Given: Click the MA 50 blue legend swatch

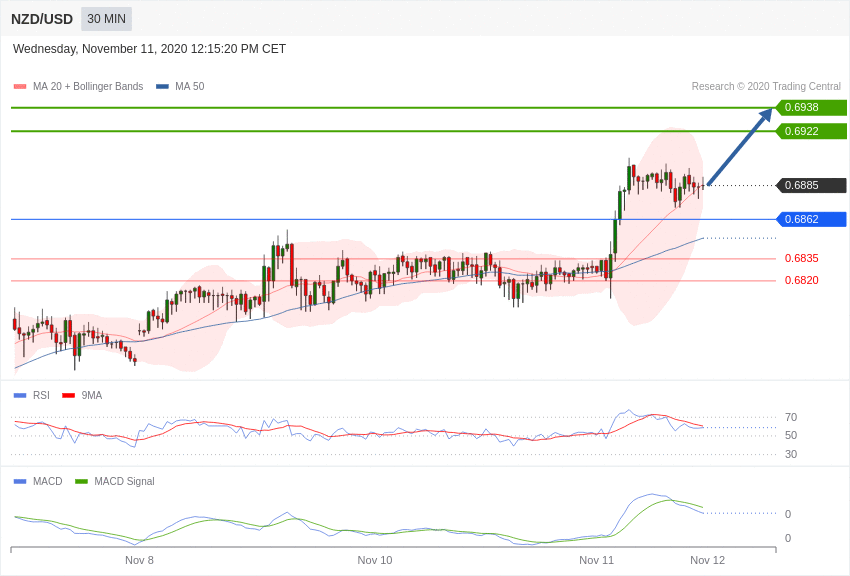Looking at the screenshot, I should tap(162, 86).
